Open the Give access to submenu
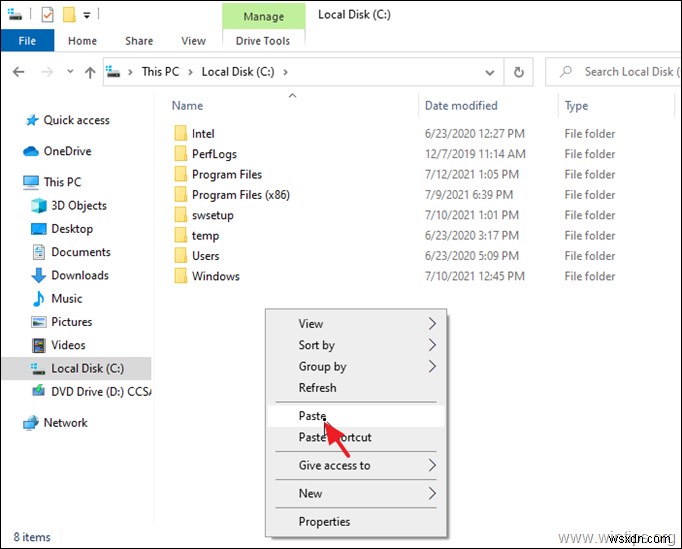682x549 pixels. coord(356,465)
